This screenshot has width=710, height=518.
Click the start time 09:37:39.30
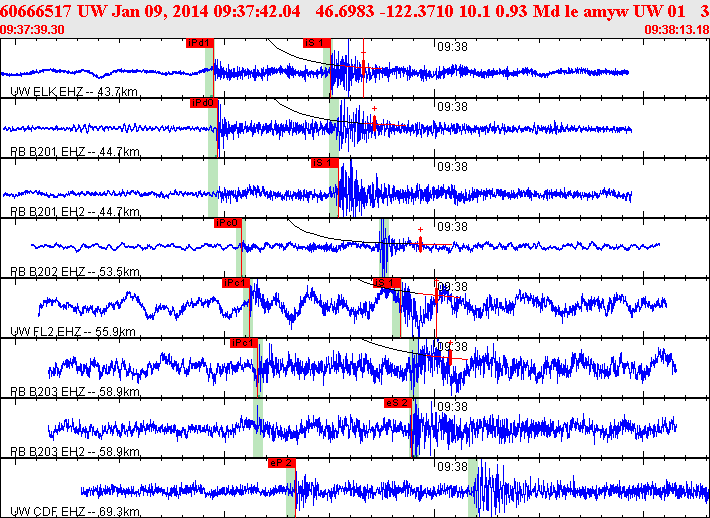pyautogui.click(x=32, y=30)
